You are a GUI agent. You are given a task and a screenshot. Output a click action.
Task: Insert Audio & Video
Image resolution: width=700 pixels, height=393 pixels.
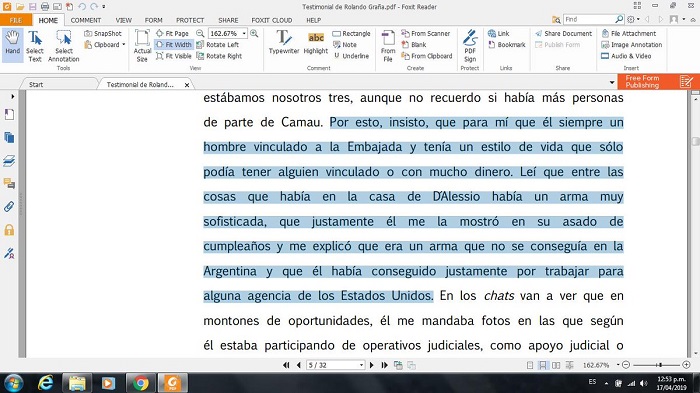pyautogui.click(x=626, y=56)
